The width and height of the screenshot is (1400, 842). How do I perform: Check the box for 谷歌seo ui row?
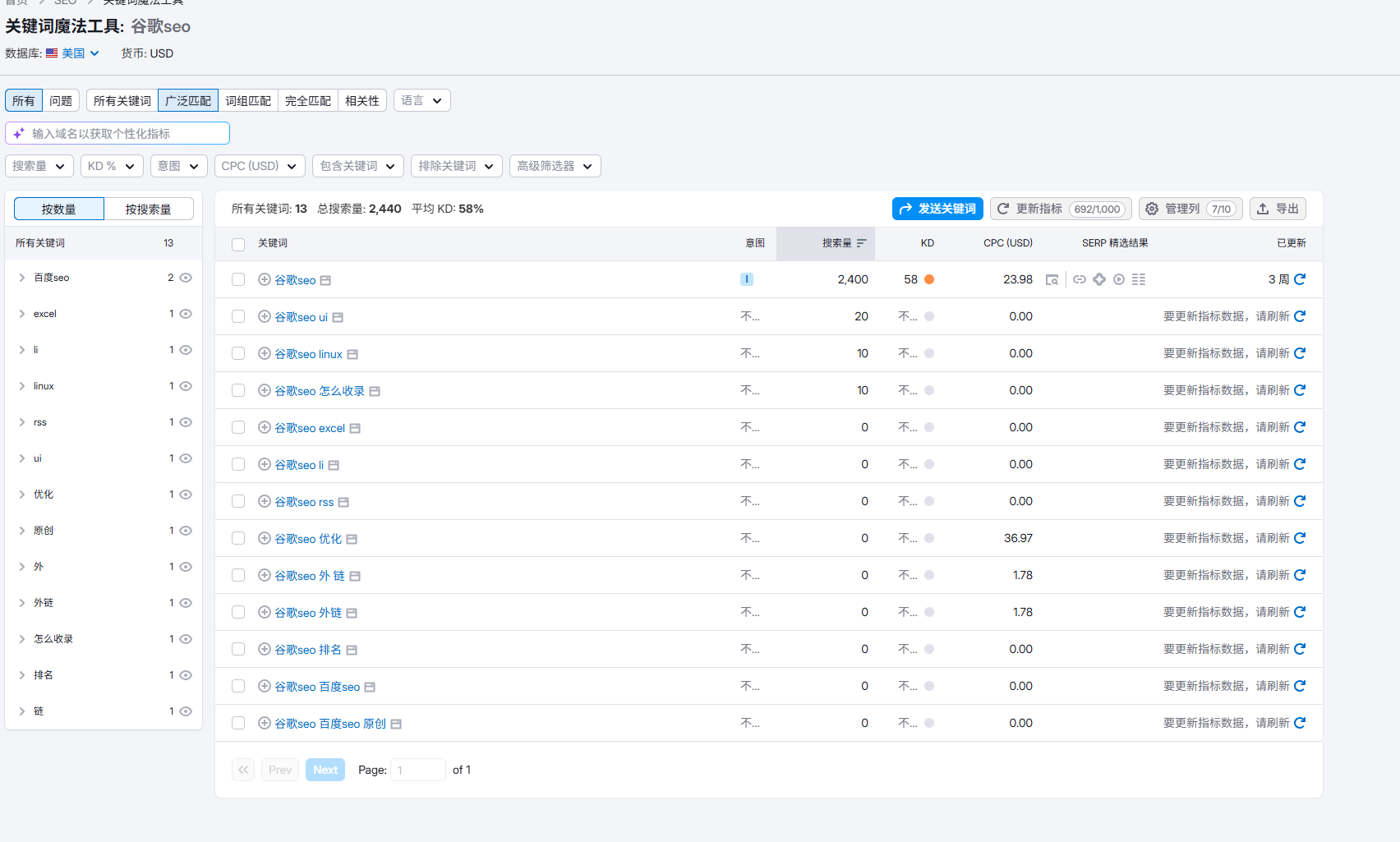238,316
